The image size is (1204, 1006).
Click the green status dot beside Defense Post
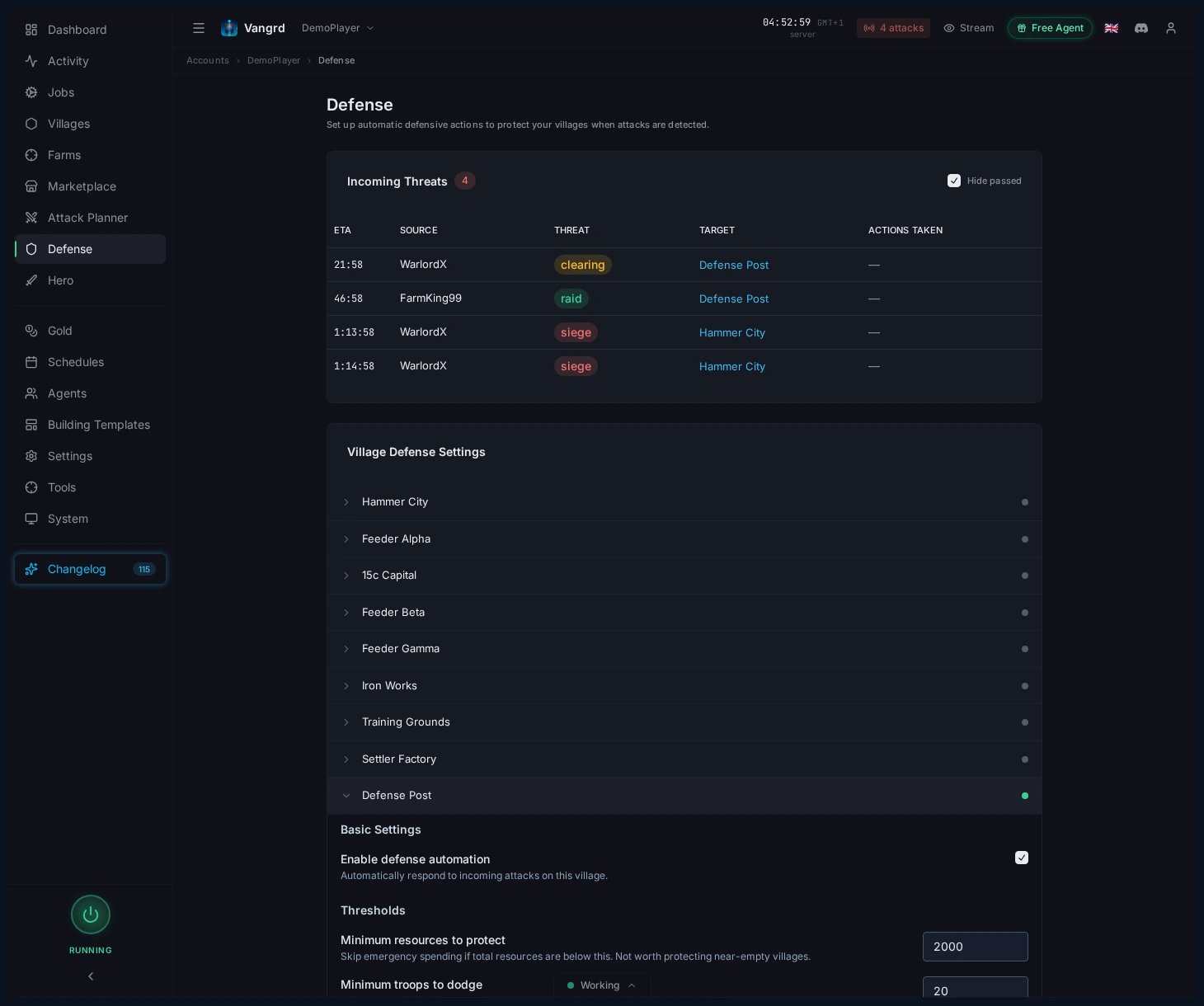coord(1025,796)
